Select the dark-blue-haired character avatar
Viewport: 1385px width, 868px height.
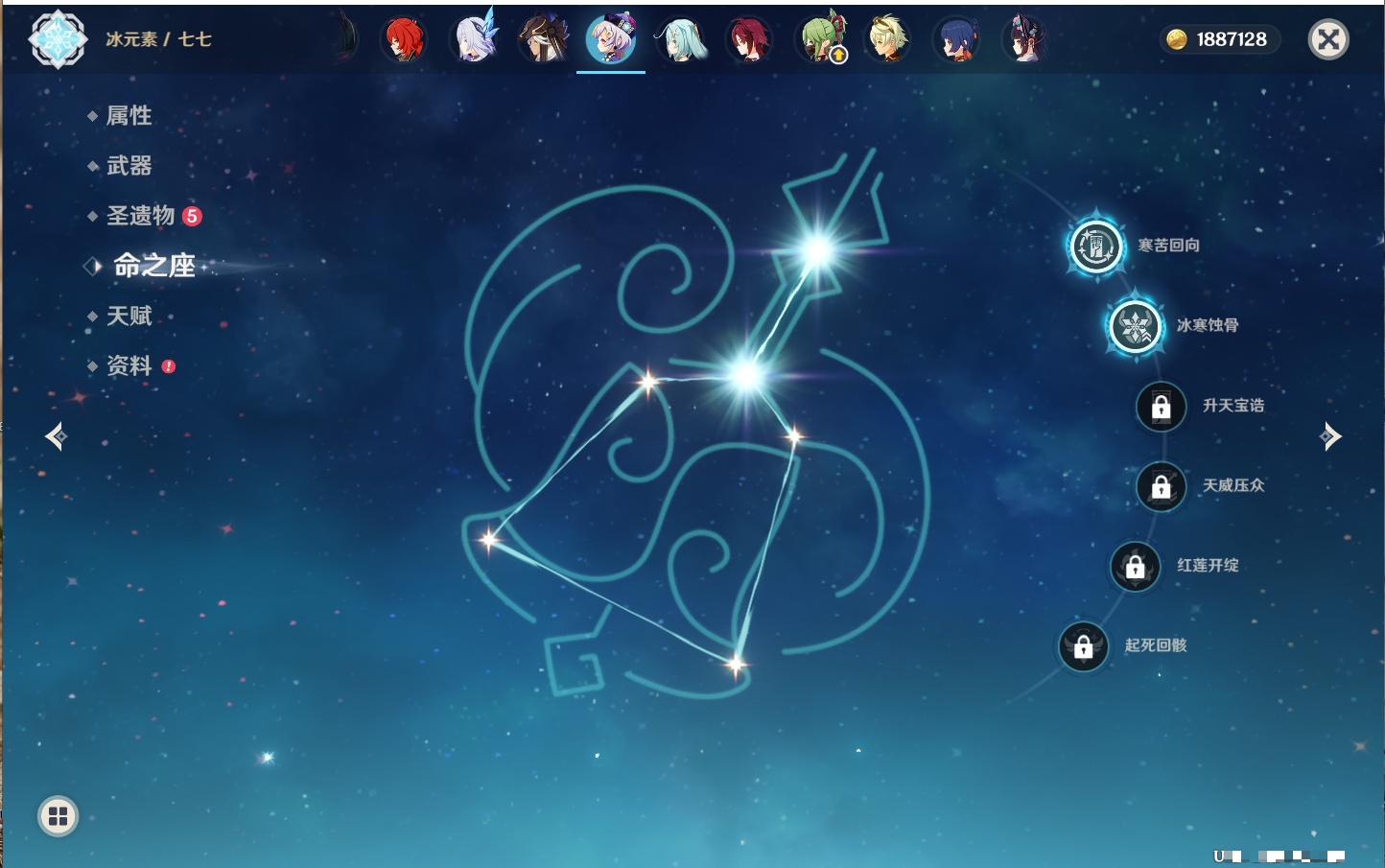pos(956,39)
